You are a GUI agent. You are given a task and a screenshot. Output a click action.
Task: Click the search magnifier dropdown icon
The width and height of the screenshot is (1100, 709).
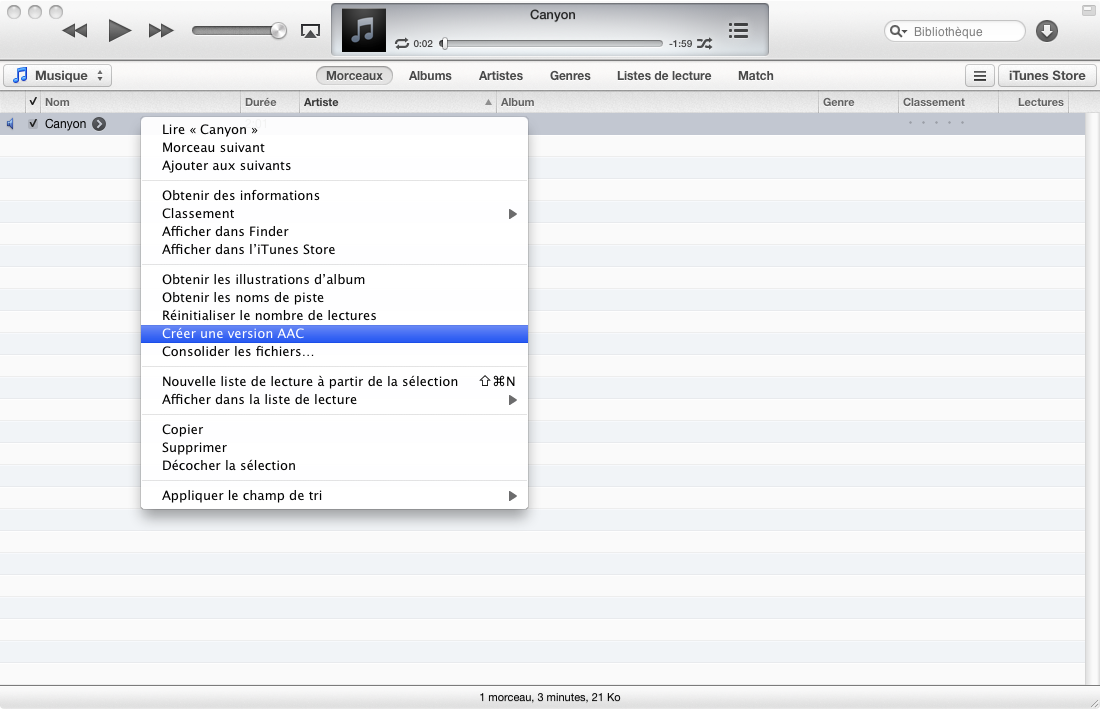click(x=898, y=32)
